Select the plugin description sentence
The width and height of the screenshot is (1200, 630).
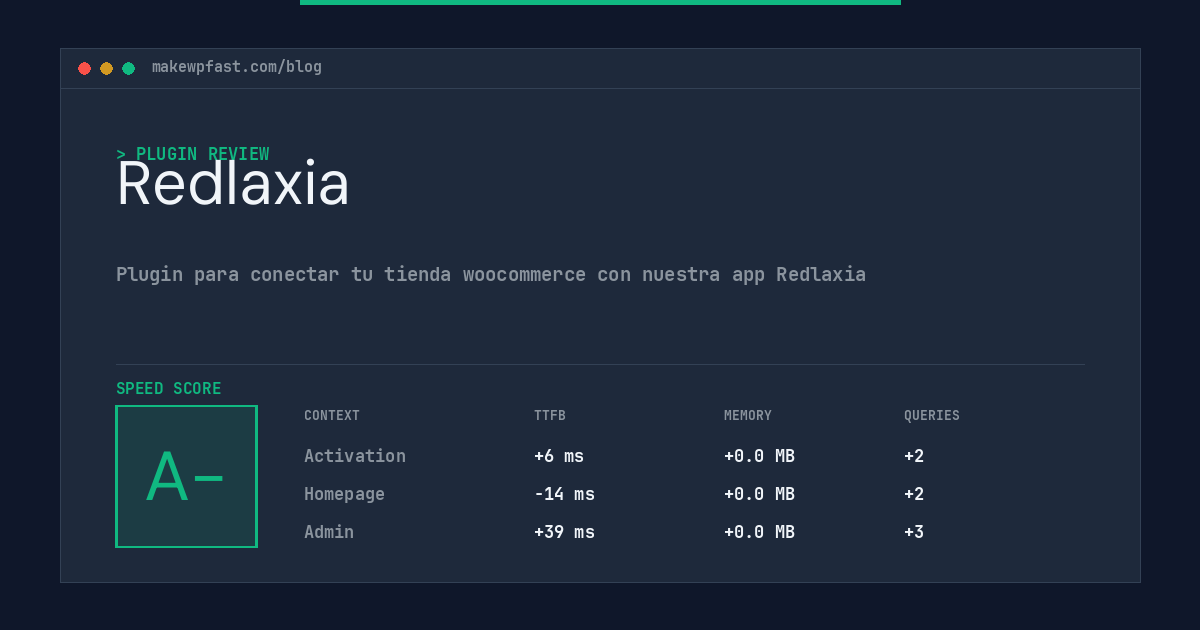pyautogui.click(x=491, y=274)
